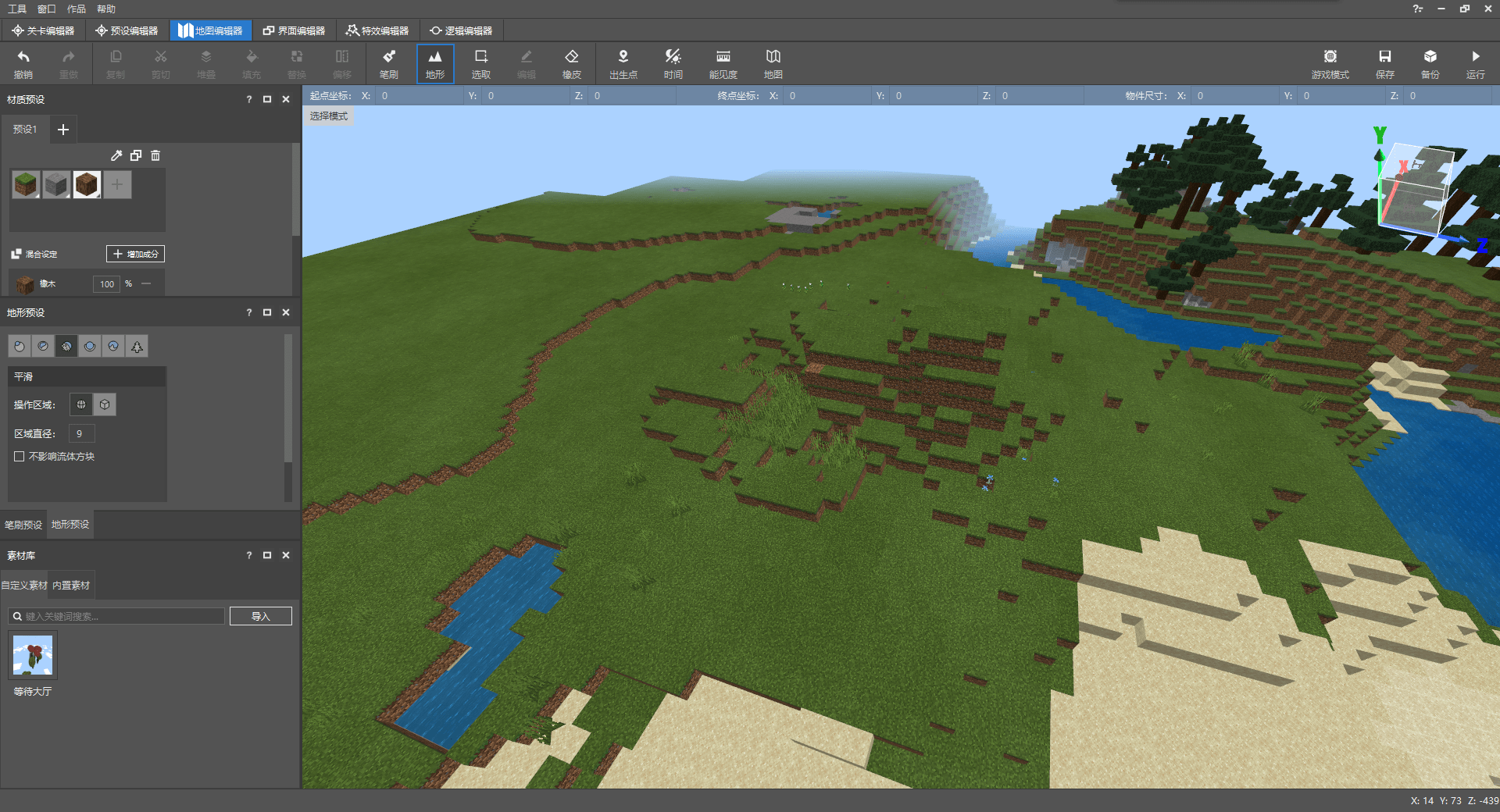Switch to the 界面编辑器 tab
Screen dimensions: 1500x812
(x=294, y=30)
